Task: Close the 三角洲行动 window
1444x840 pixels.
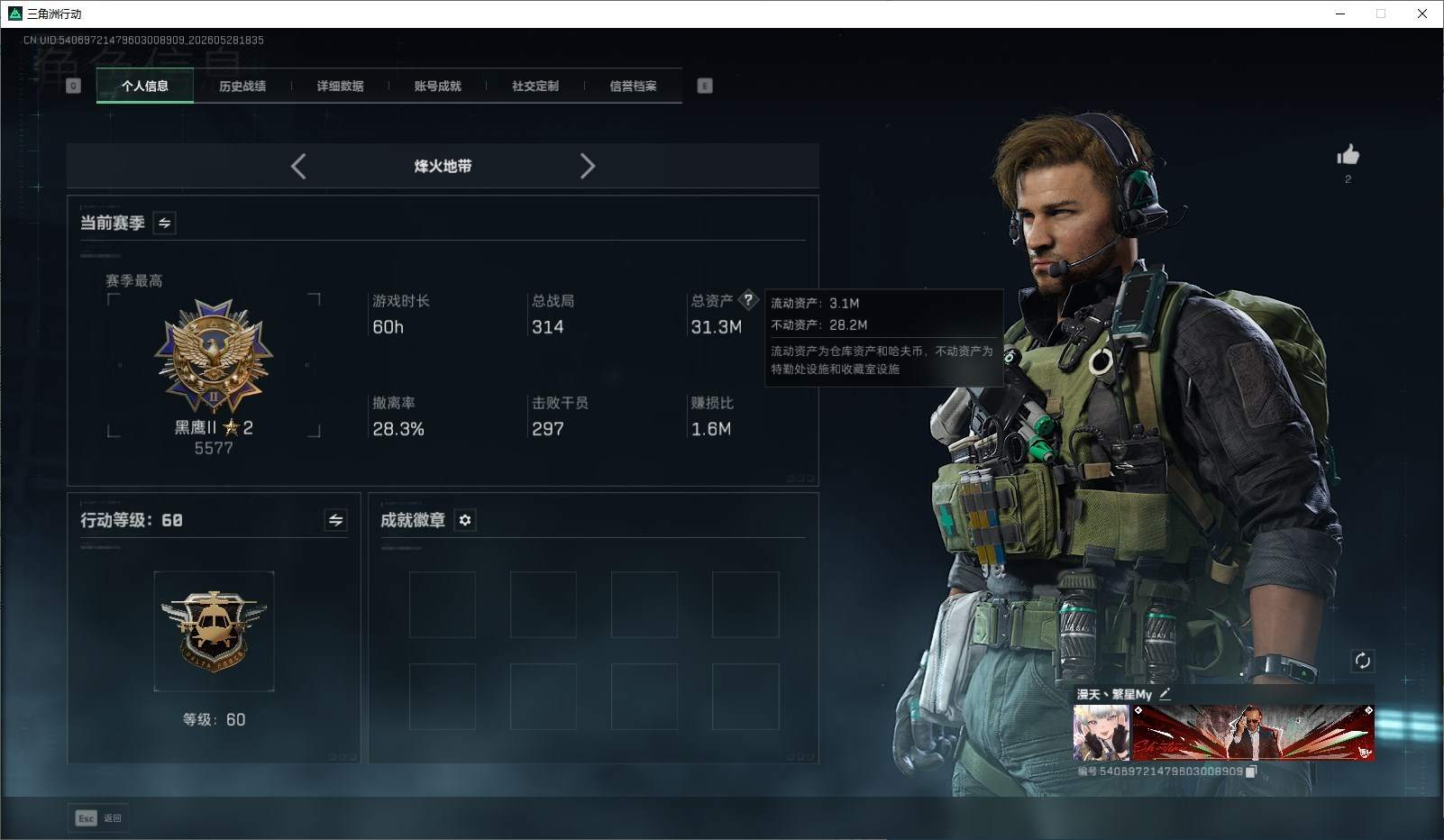Action: click(x=1422, y=14)
